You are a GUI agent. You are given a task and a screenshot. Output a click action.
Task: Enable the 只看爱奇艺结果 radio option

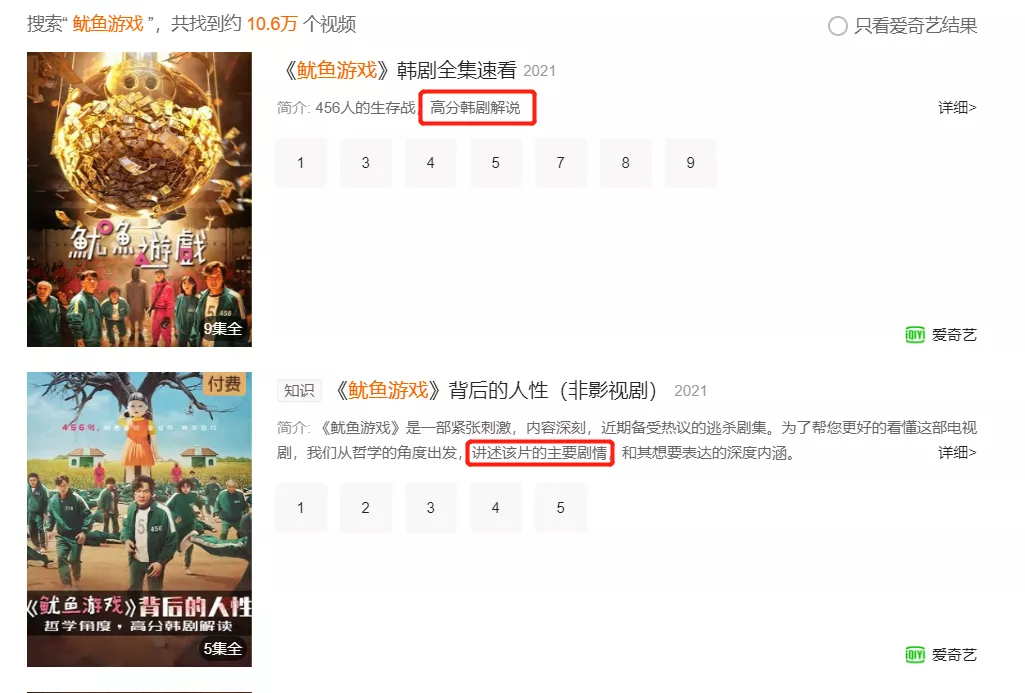point(837,26)
